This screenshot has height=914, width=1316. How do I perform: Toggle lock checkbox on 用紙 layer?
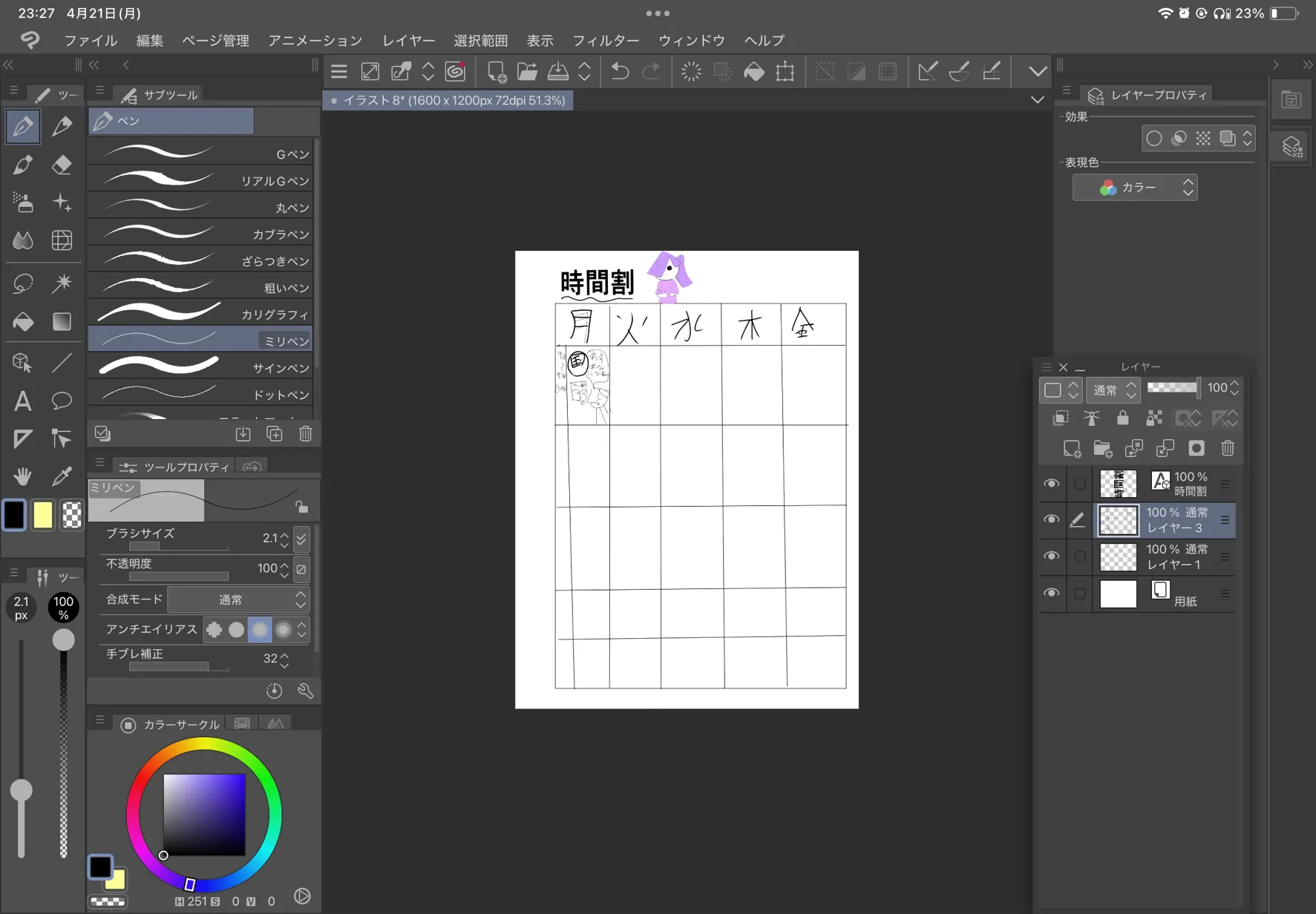pos(1079,594)
